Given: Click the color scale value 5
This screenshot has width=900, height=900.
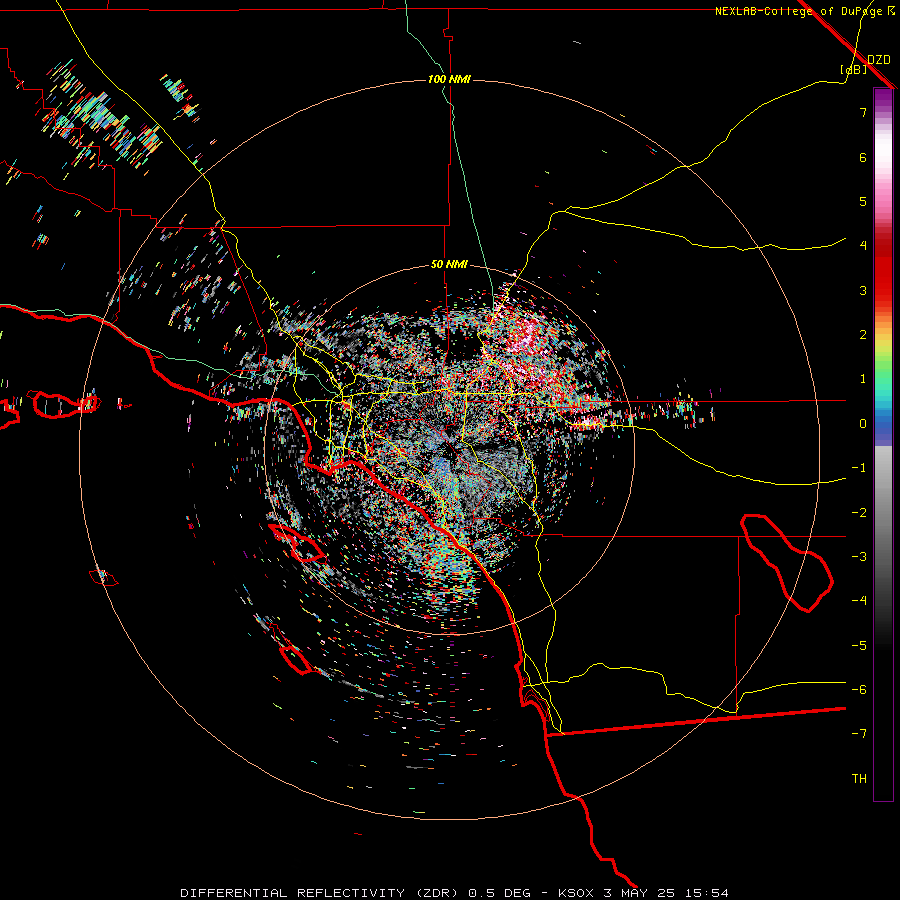Looking at the screenshot, I should pyautogui.click(x=863, y=201).
